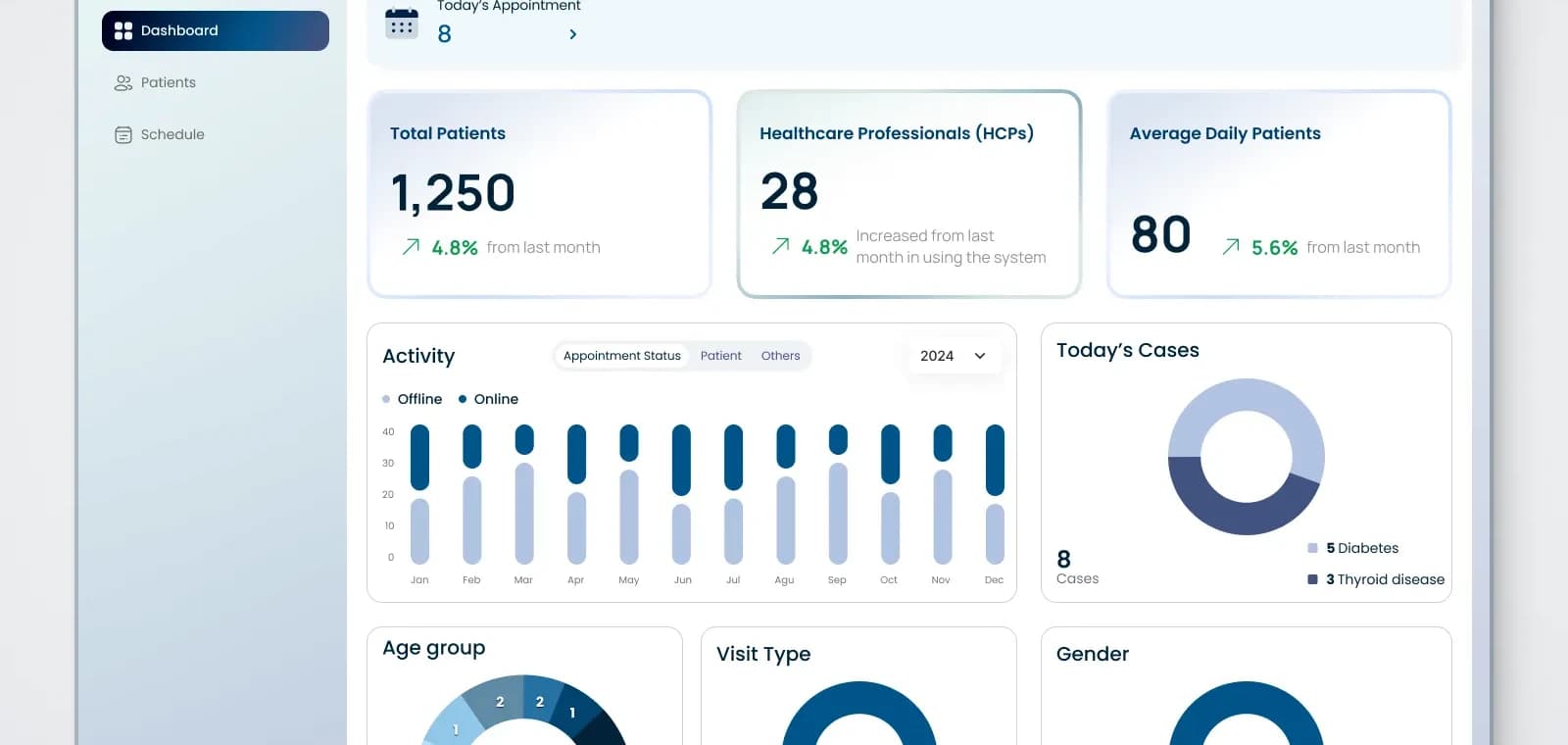
Task: Click the '8 Cases' total text
Action: [1077, 568]
